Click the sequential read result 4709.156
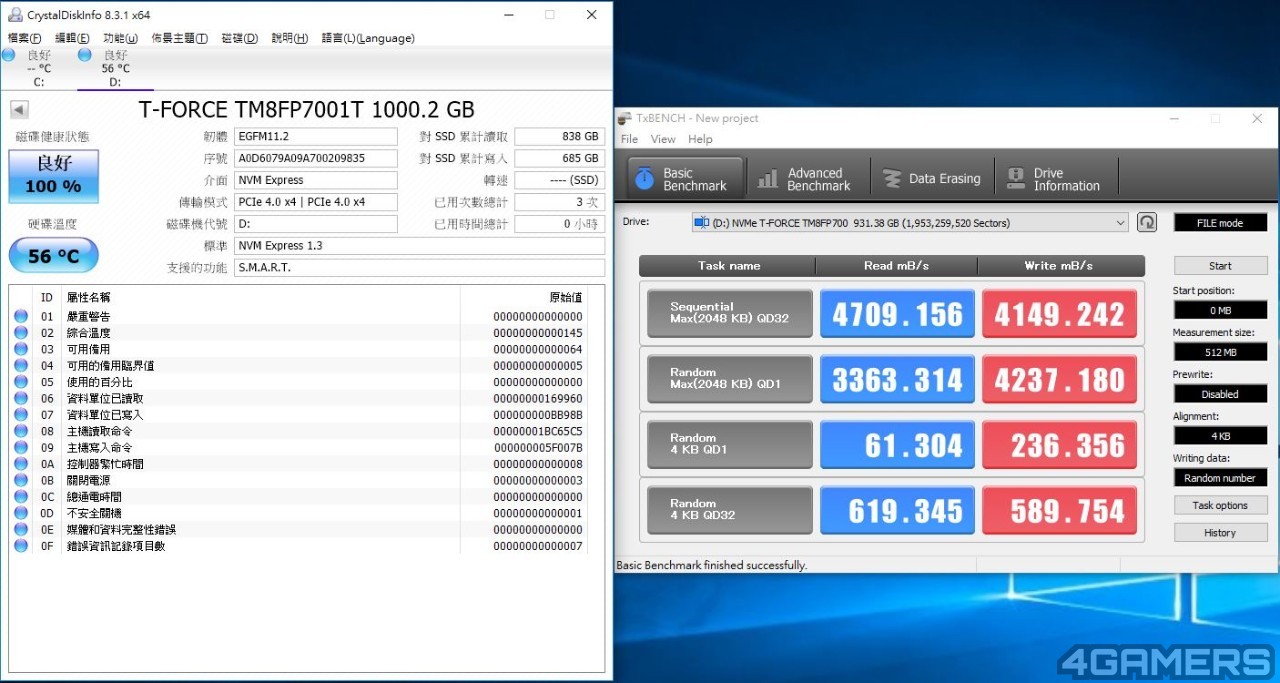 point(897,314)
